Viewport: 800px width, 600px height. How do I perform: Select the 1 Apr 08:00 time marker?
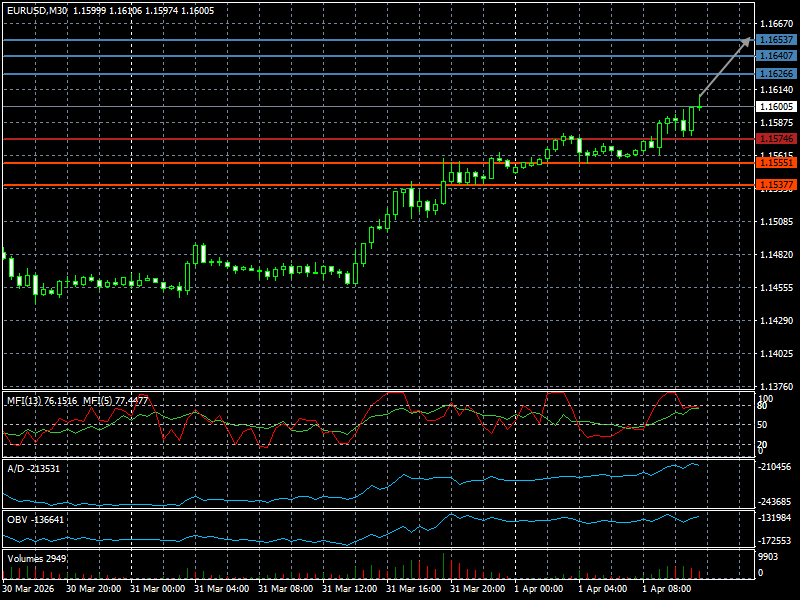(667, 590)
